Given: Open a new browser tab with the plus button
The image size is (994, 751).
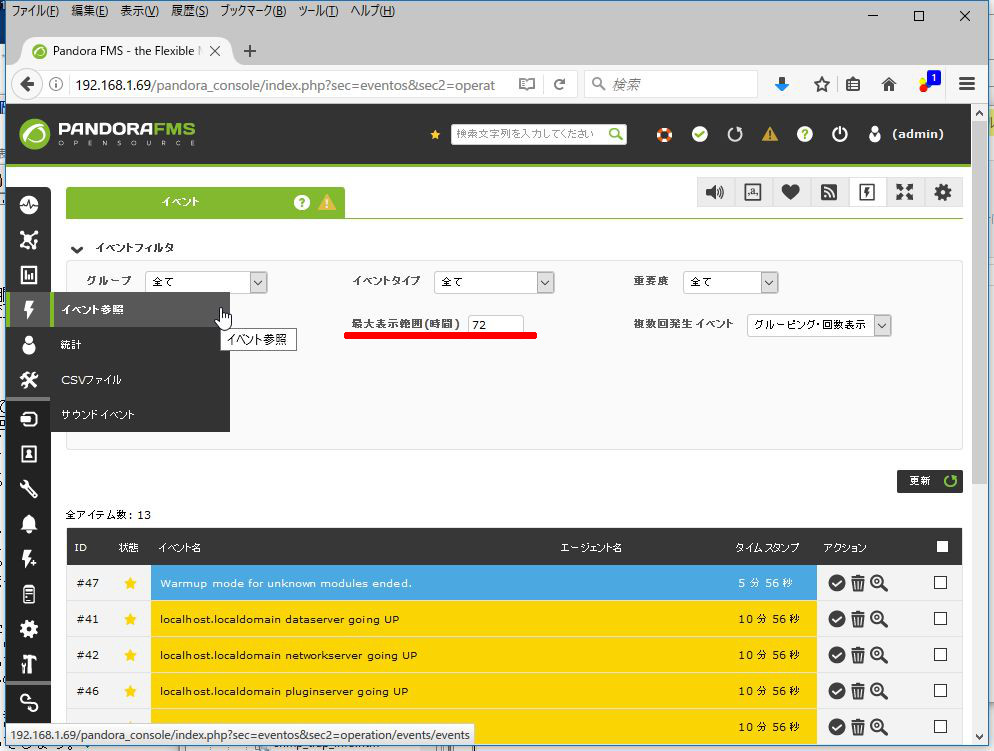Looking at the screenshot, I should point(250,51).
